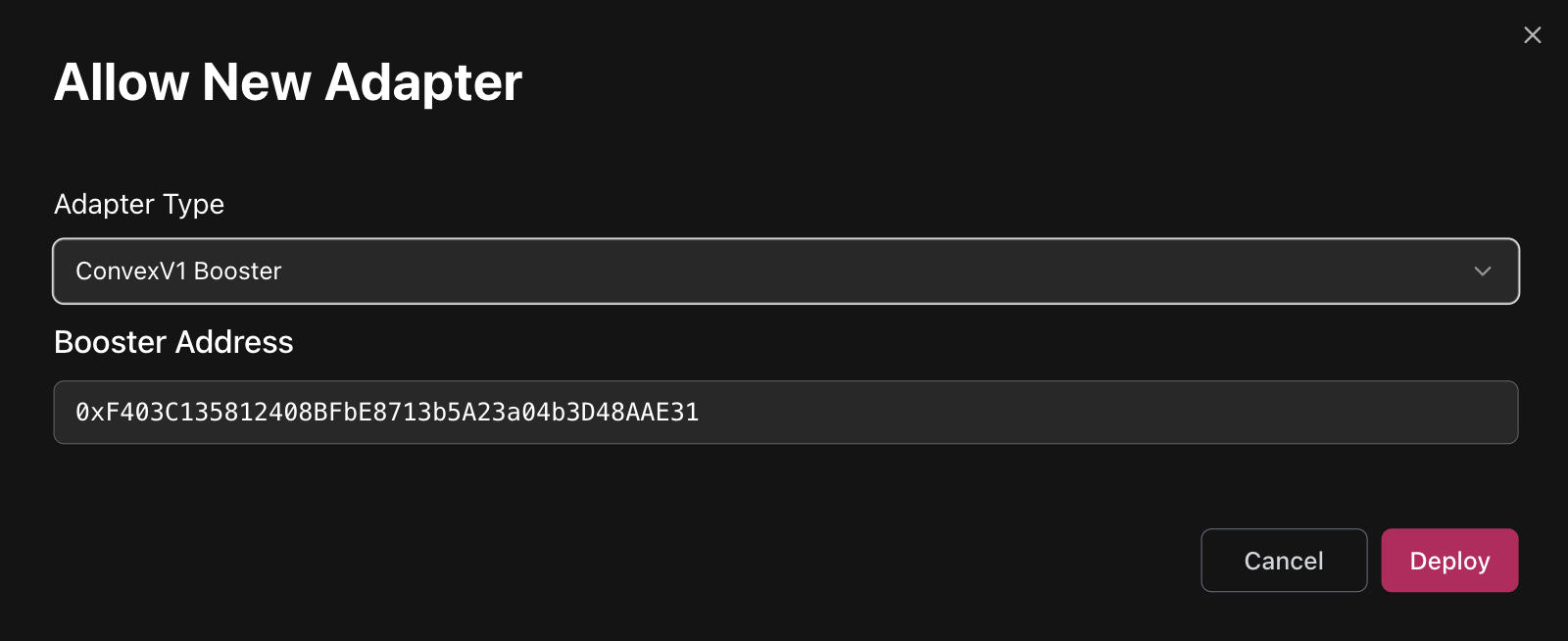Click the Adapter Type label
The width and height of the screenshot is (1568, 641).
(x=139, y=204)
